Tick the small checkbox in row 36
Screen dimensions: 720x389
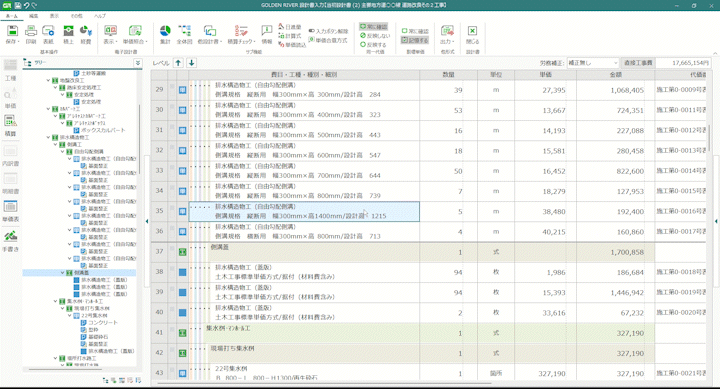point(172,227)
